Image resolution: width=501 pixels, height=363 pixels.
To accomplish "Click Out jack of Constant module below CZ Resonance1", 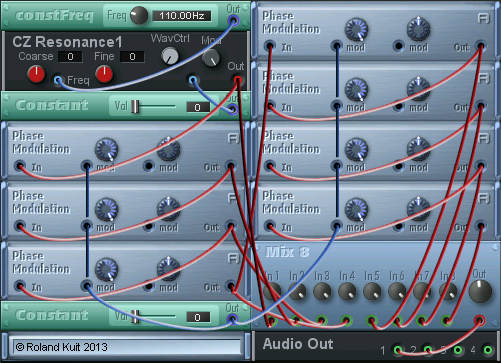I will [233, 109].
